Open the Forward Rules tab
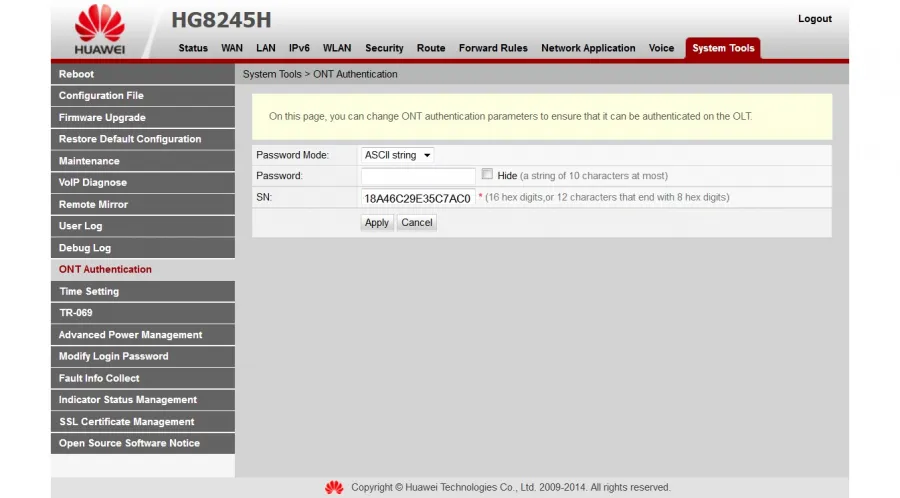900x498 pixels. click(x=493, y=48)
